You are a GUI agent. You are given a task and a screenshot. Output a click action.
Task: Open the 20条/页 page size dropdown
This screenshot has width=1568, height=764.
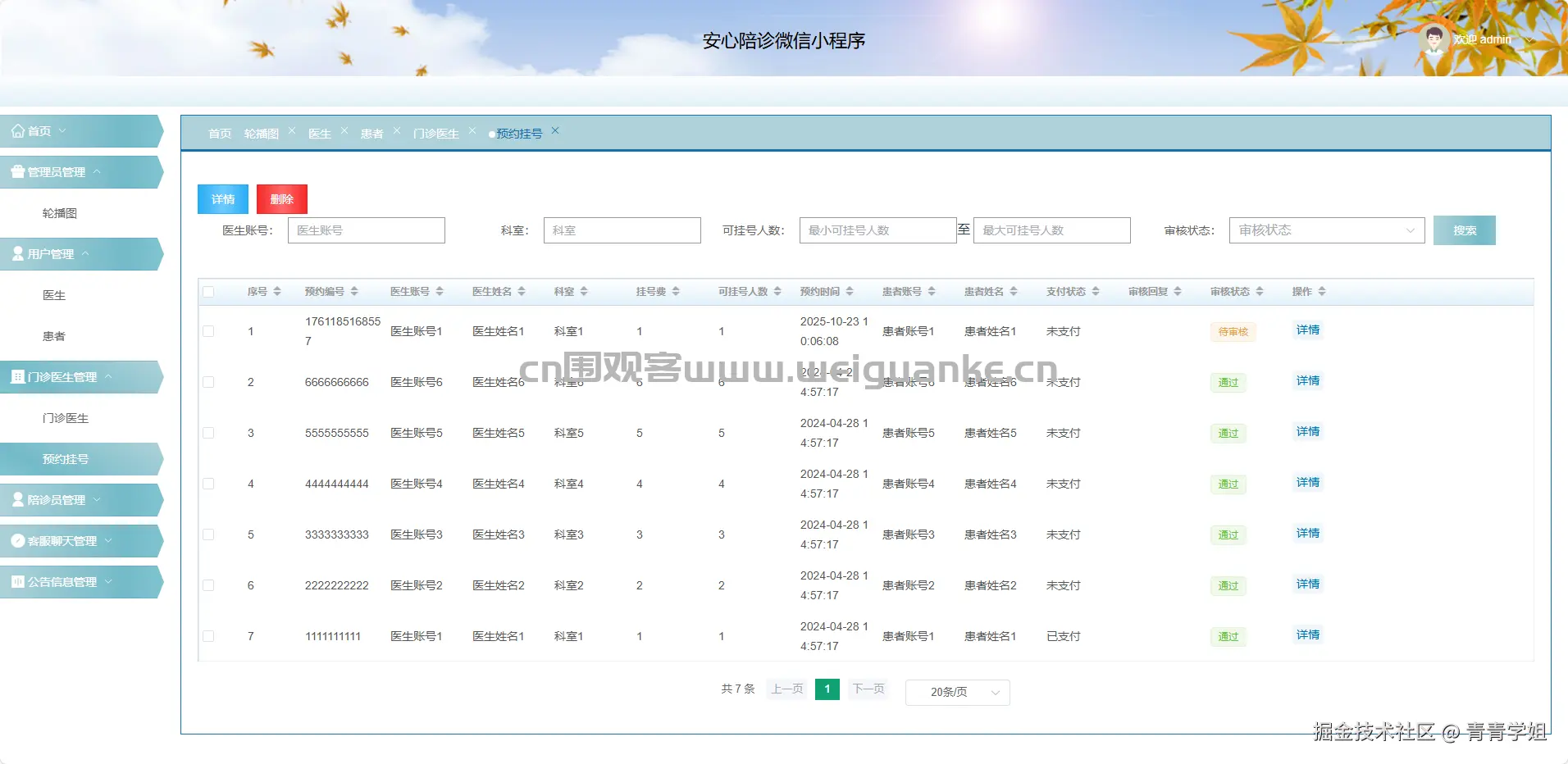(x=958, y=692)
